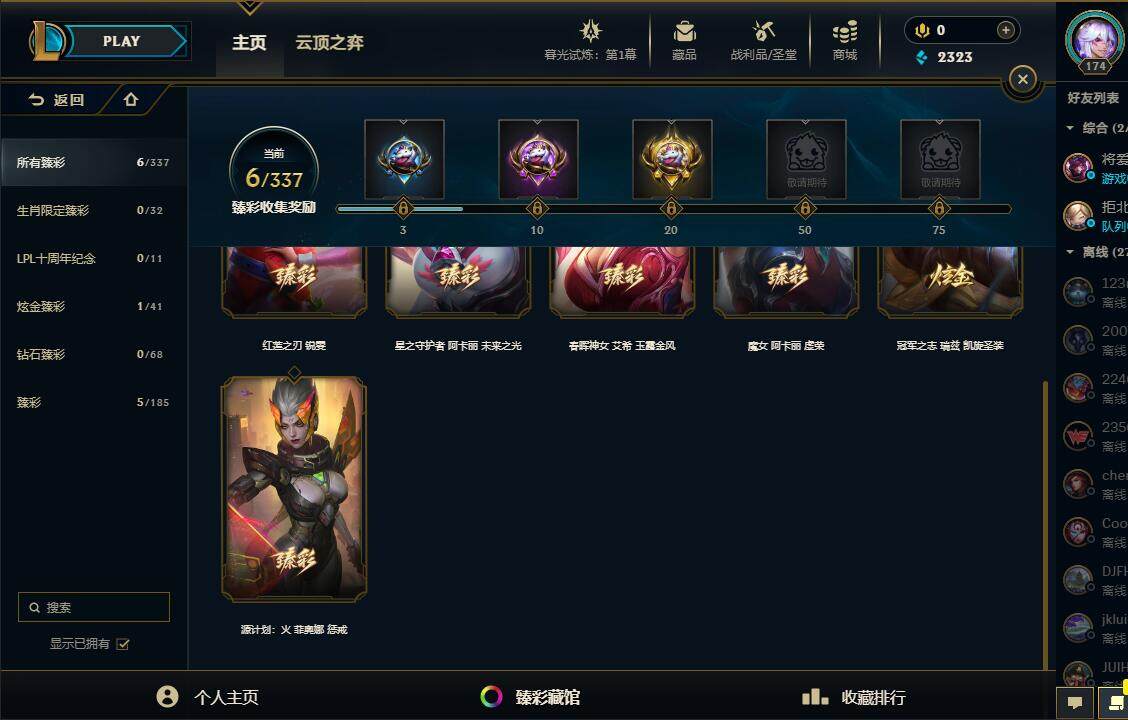This screenshot has height=720, width=1128.
Task: Click the 返回 back button
Action: (x=56, y=100)
